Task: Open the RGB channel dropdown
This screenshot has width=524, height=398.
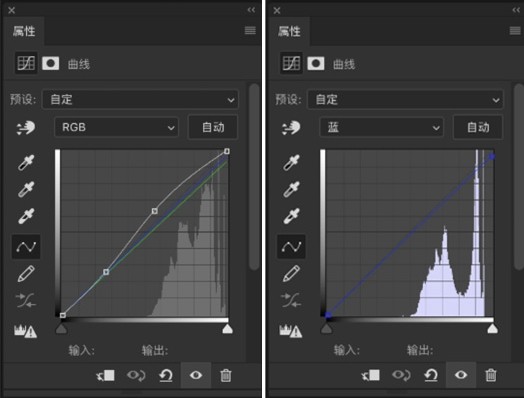Action: [x=116, y=127]
